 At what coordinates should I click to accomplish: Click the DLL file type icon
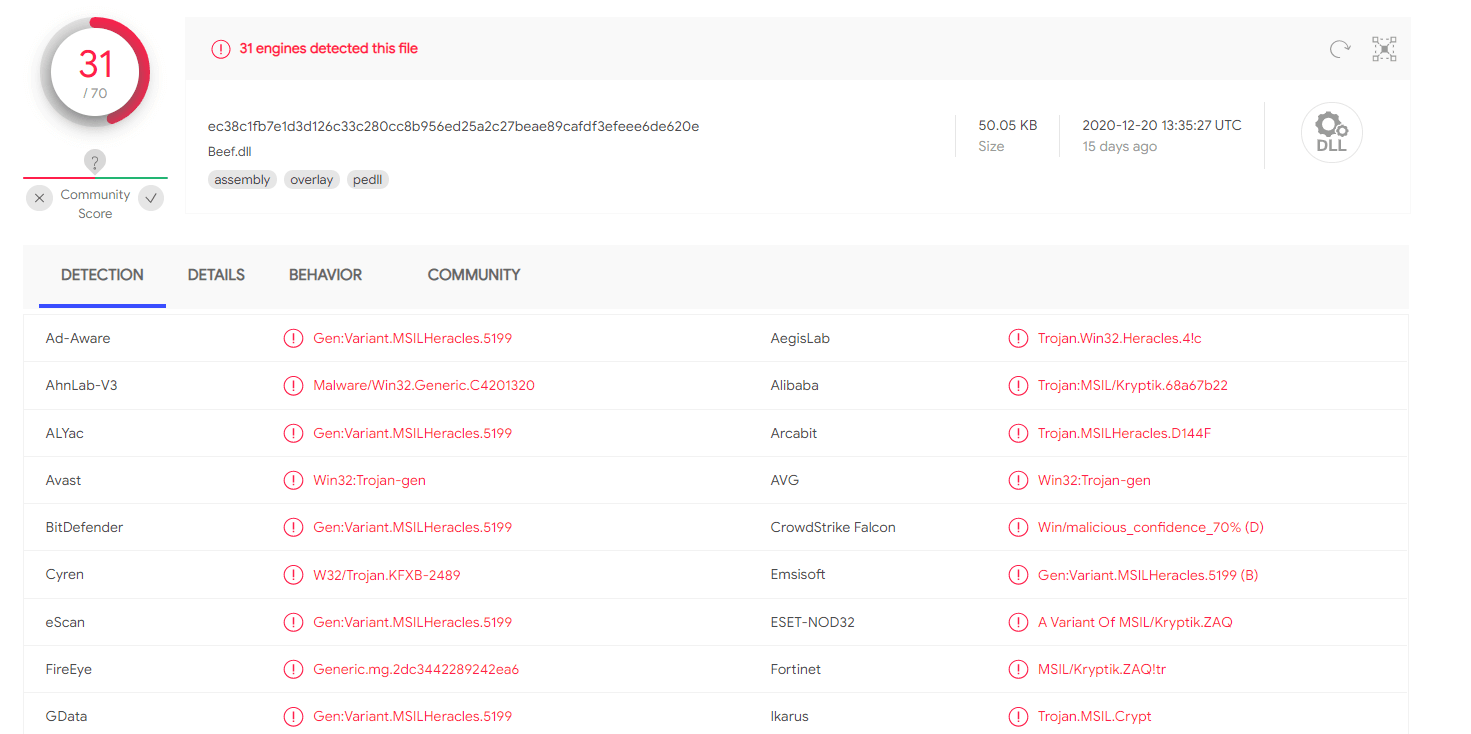(1331, 132)
